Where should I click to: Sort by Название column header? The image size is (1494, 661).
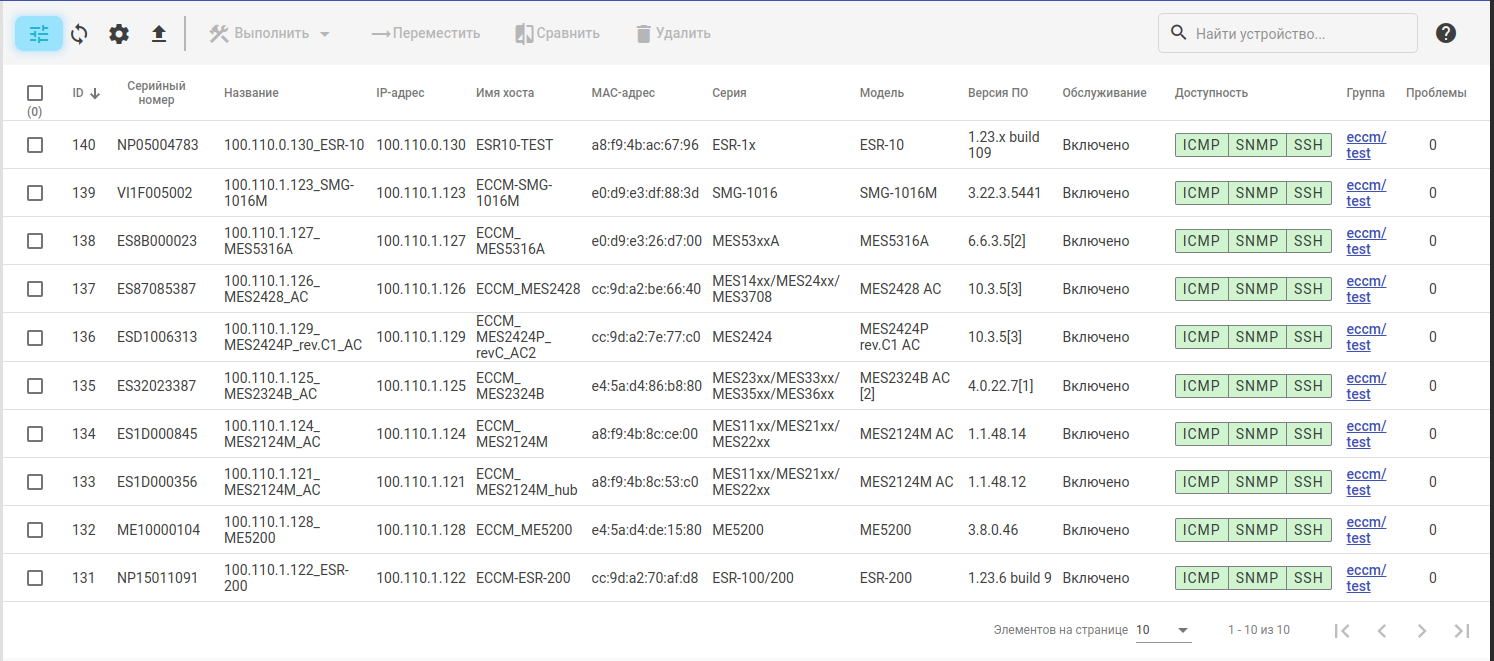[x=251, y=93]
